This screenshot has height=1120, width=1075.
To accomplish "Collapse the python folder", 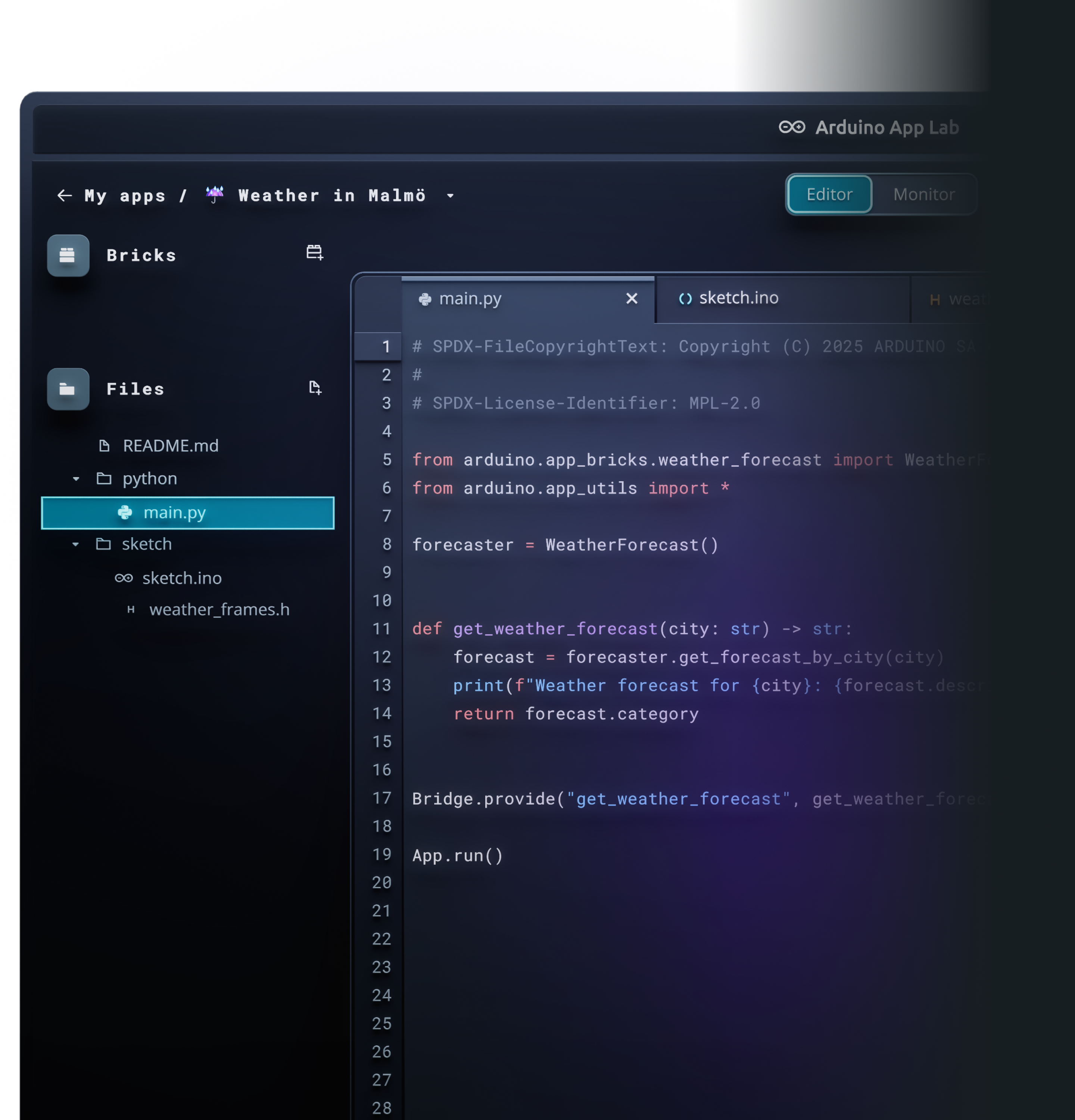I will 76,479.
